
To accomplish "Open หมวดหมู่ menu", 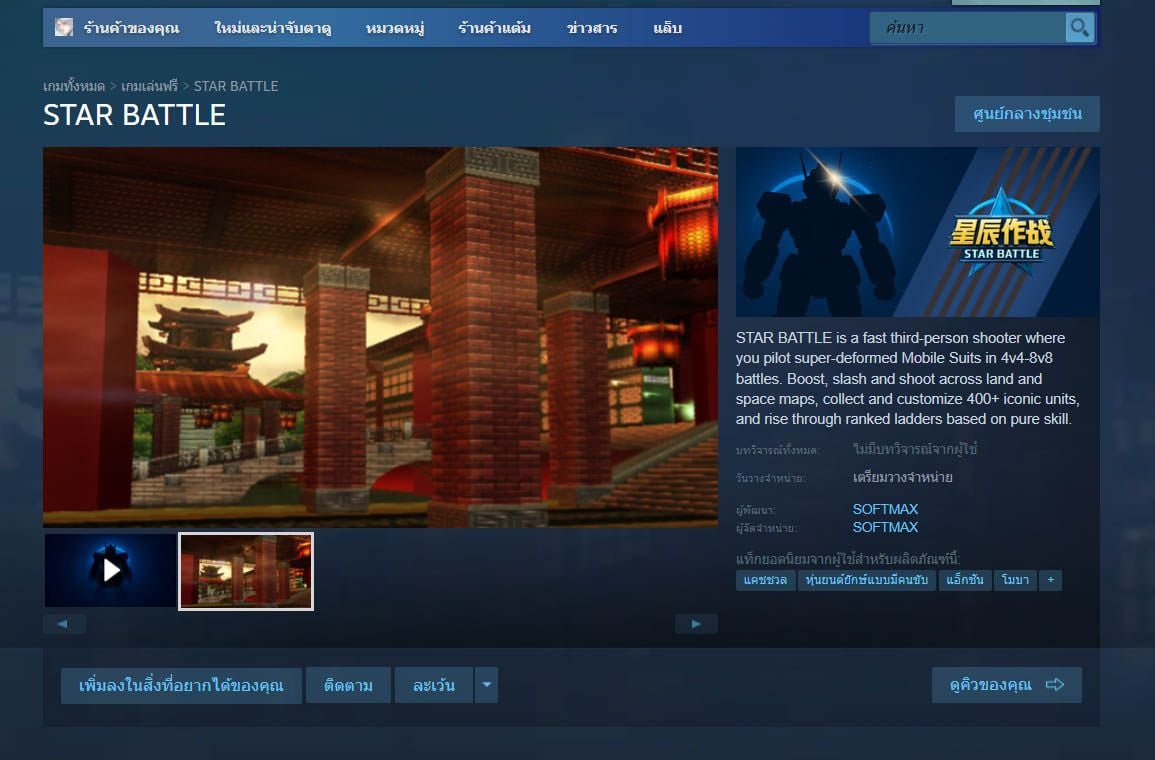I will click(x=395, y=28).
